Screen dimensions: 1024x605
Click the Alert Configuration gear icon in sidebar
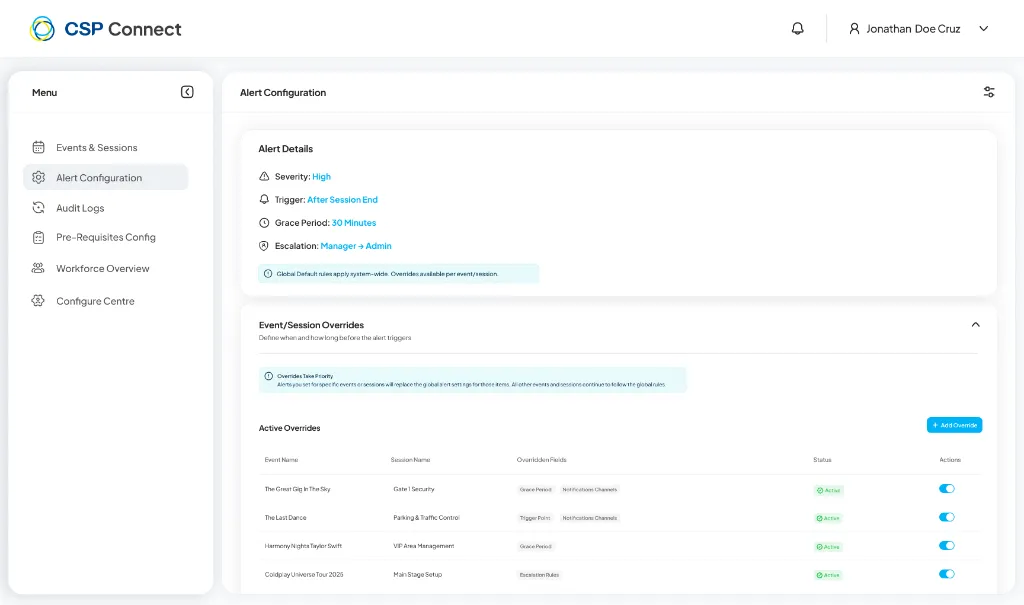tap(39, 178)
